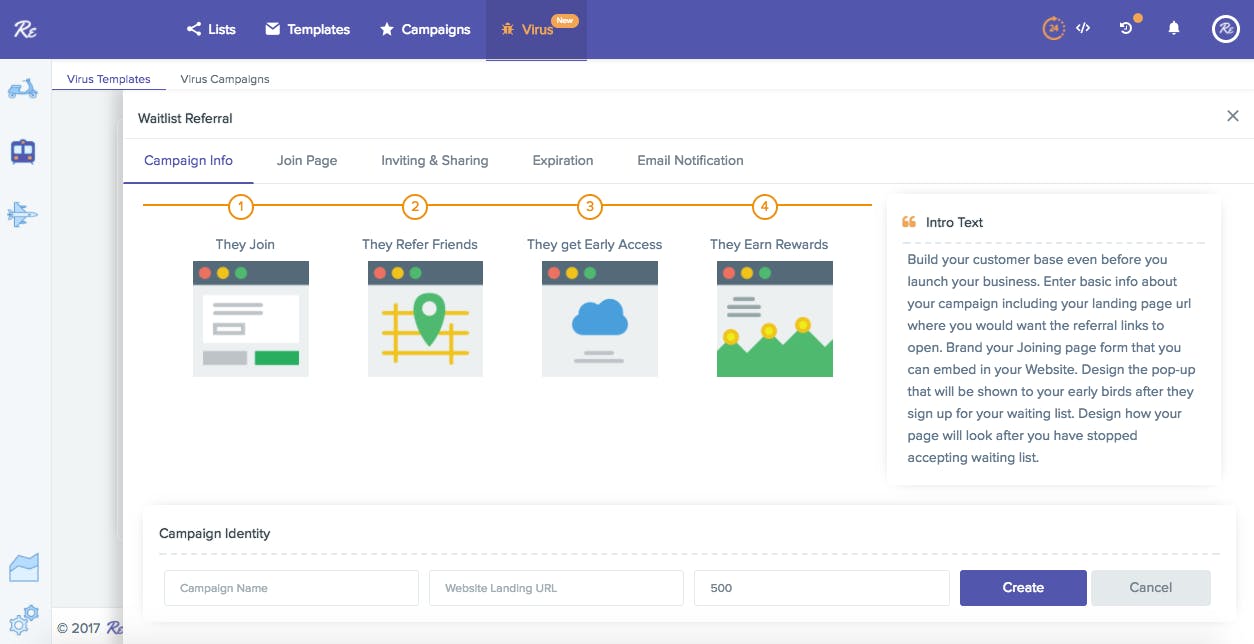Switch to the Expiration tab
The width and height of the screenshot is (1254, 644).
tap(563, 160)
